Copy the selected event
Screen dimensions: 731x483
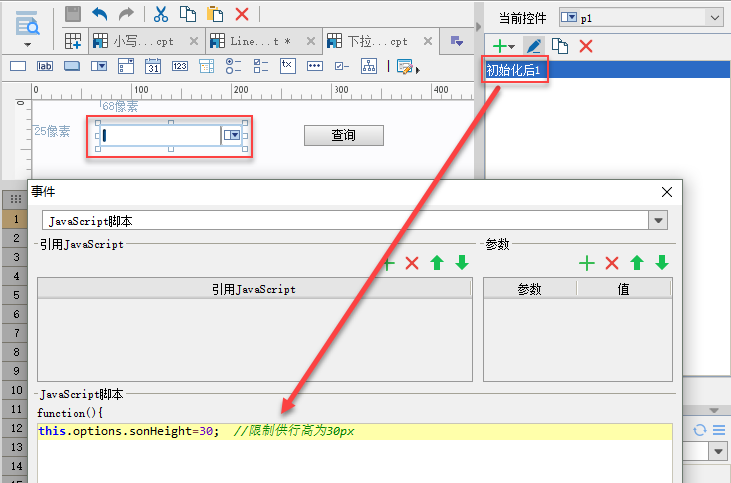point(560,46)
